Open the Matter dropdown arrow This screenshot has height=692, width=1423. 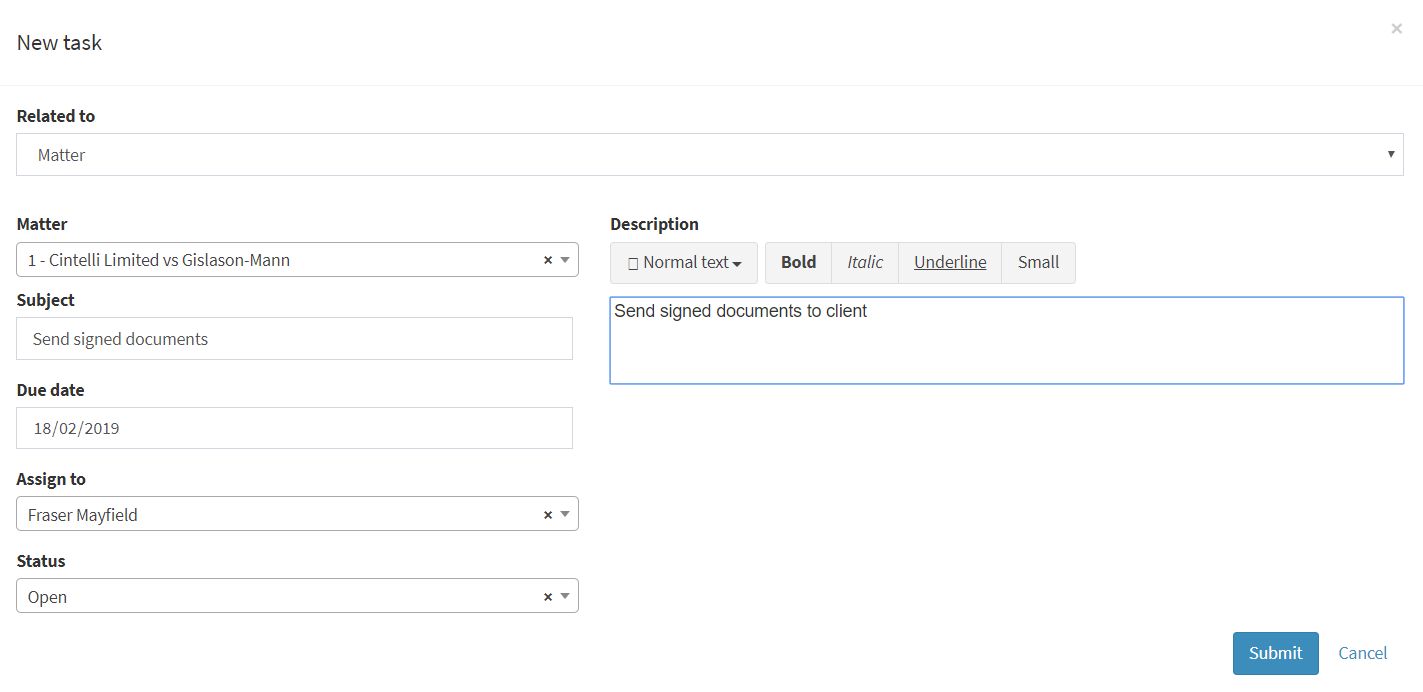[x=565, y=260]
